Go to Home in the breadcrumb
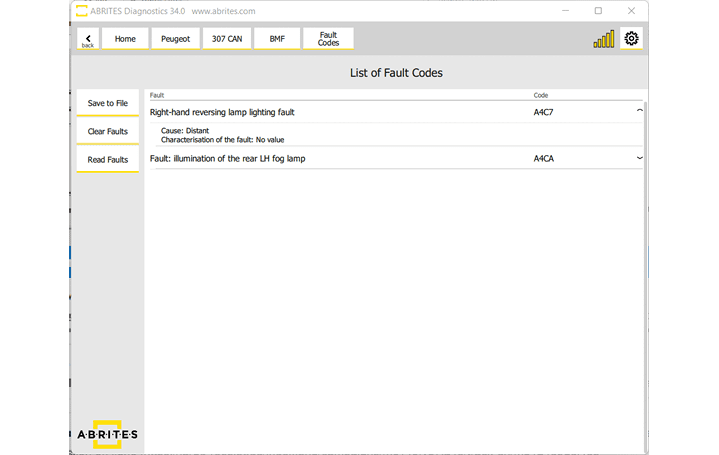The image size is (719, 455). pos(125,39)
